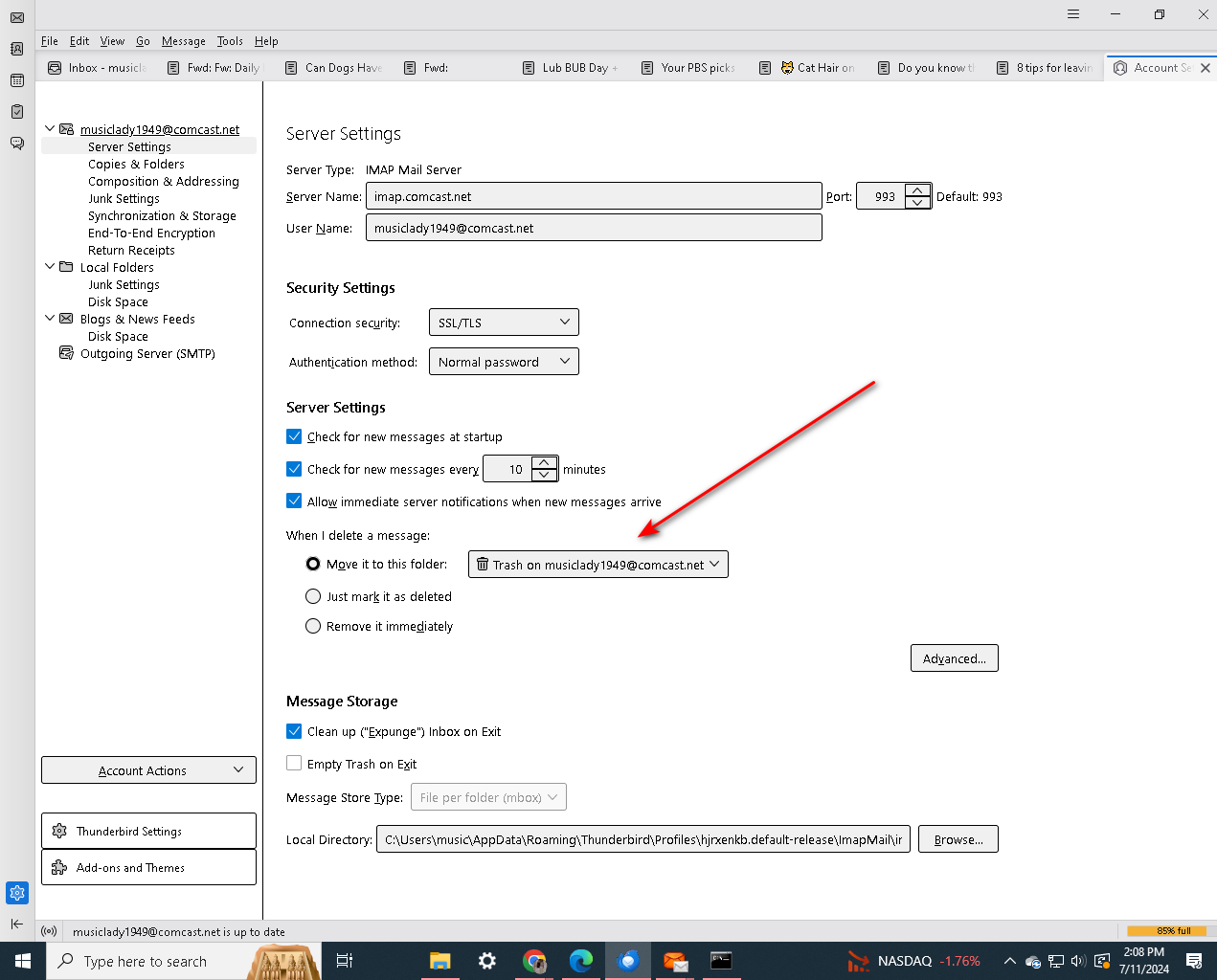Open Chat in left sidebar
This screenshot has width=1217, height=980.
[17, 144]
